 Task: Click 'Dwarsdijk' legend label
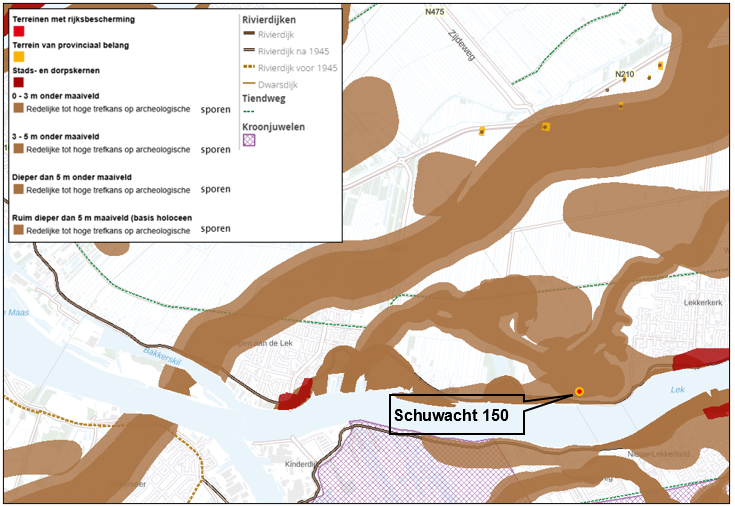278,85
